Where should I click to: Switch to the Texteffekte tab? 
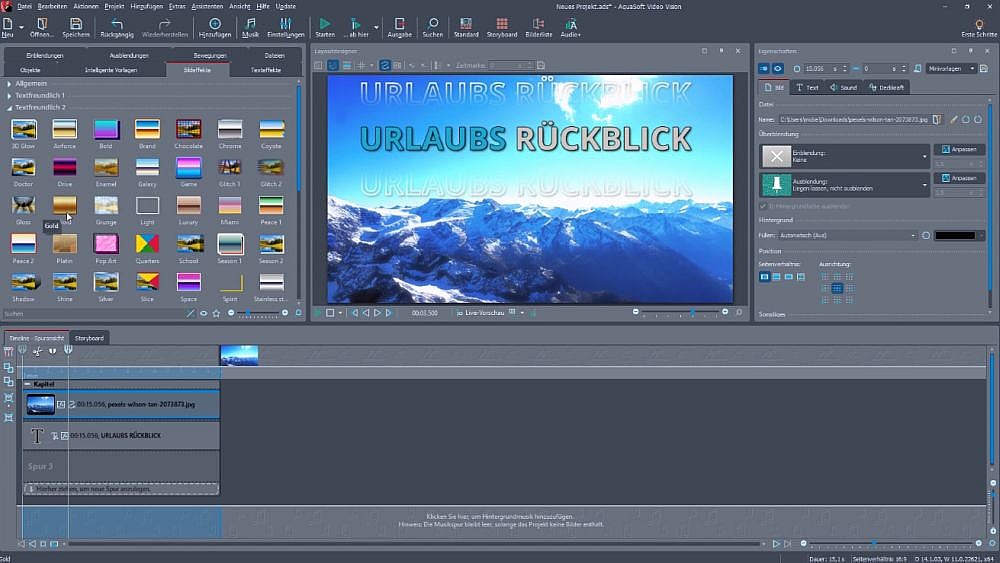coord(266,70)
